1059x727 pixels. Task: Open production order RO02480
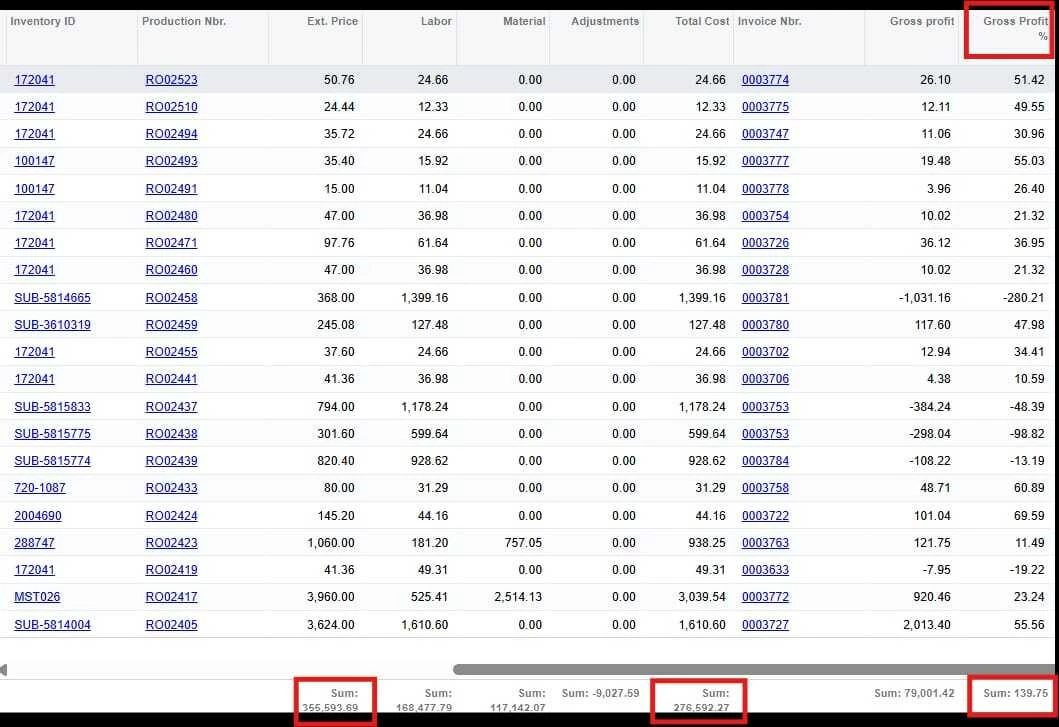pos(172,216)
